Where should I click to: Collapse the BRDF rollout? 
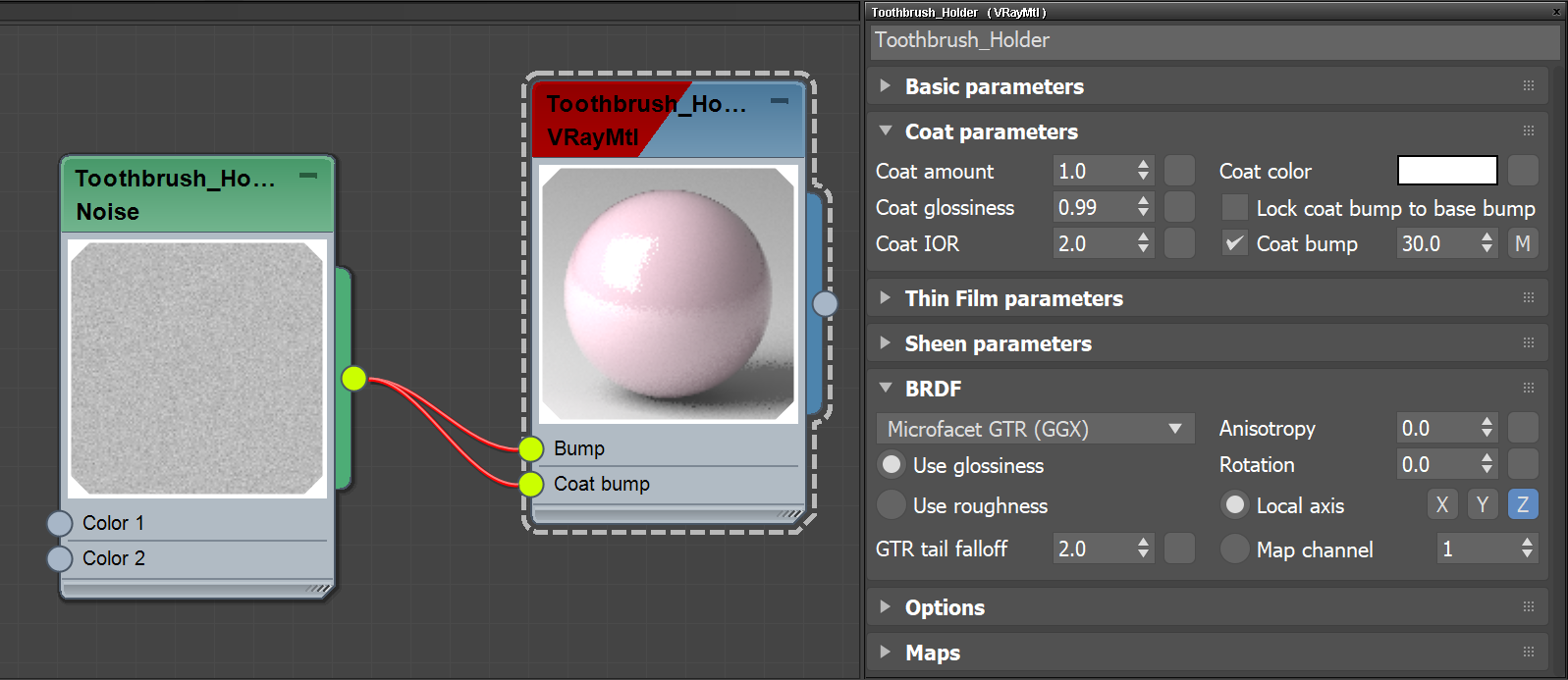[886, 388]
